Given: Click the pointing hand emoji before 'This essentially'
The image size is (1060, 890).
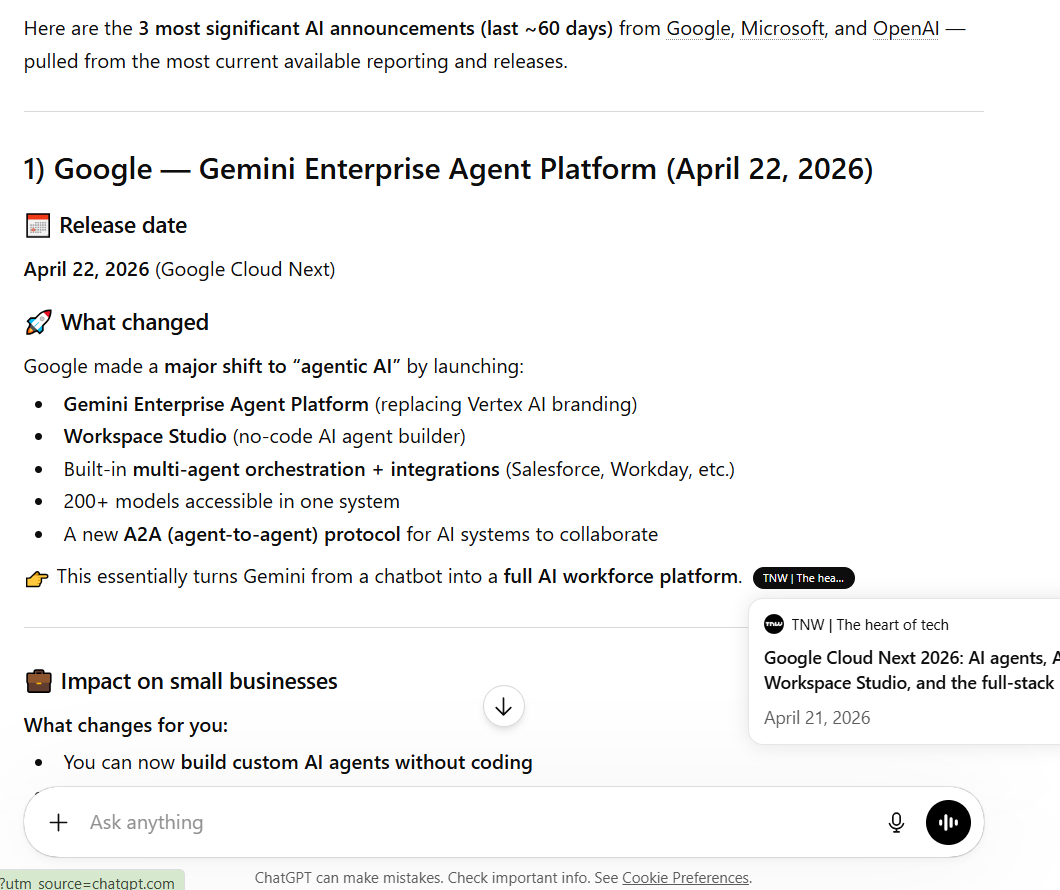Looking at the screenshot, I should [x=37, y=578].
